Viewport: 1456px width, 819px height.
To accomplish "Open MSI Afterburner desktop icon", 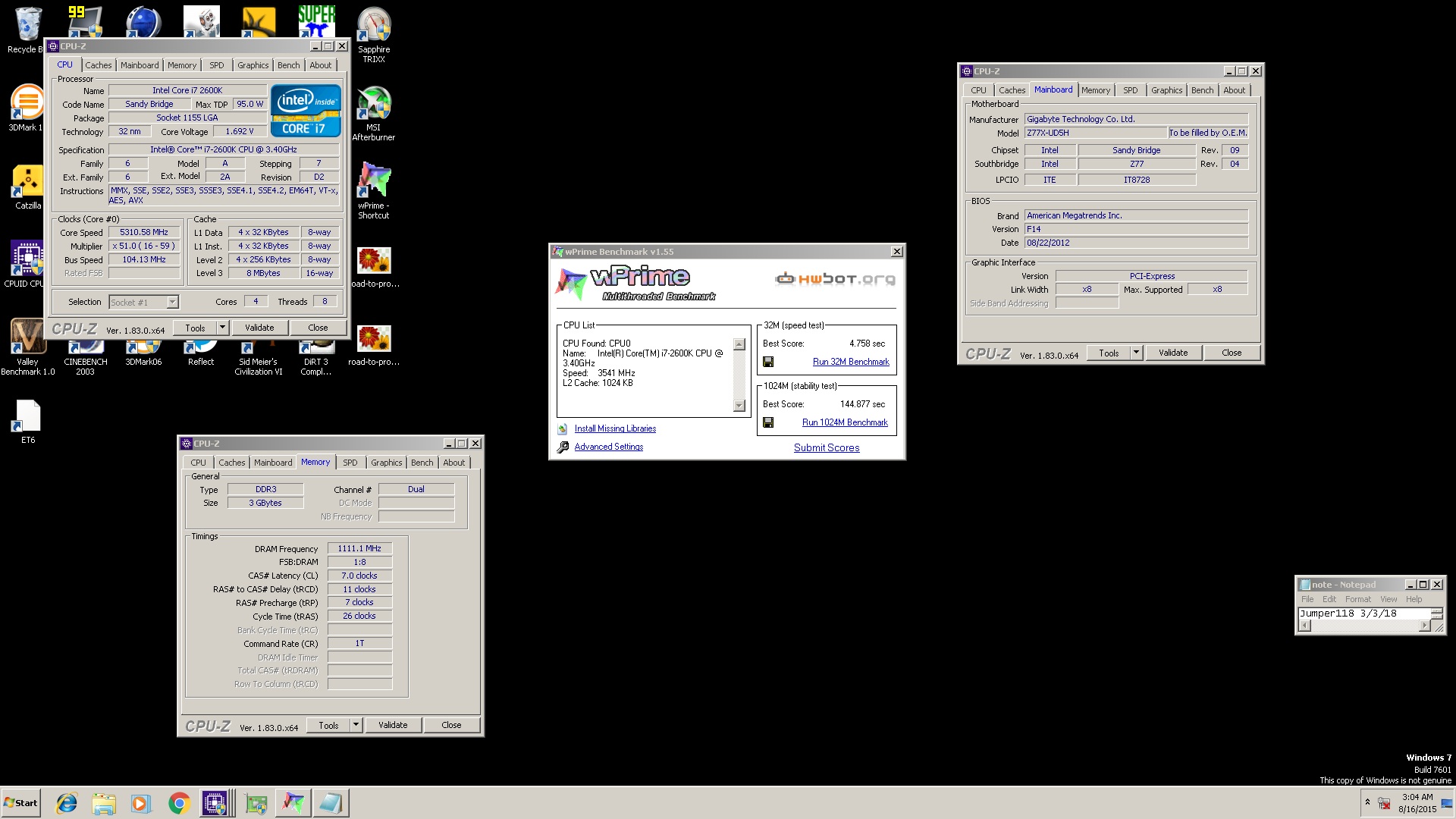I will coord(374,114).
